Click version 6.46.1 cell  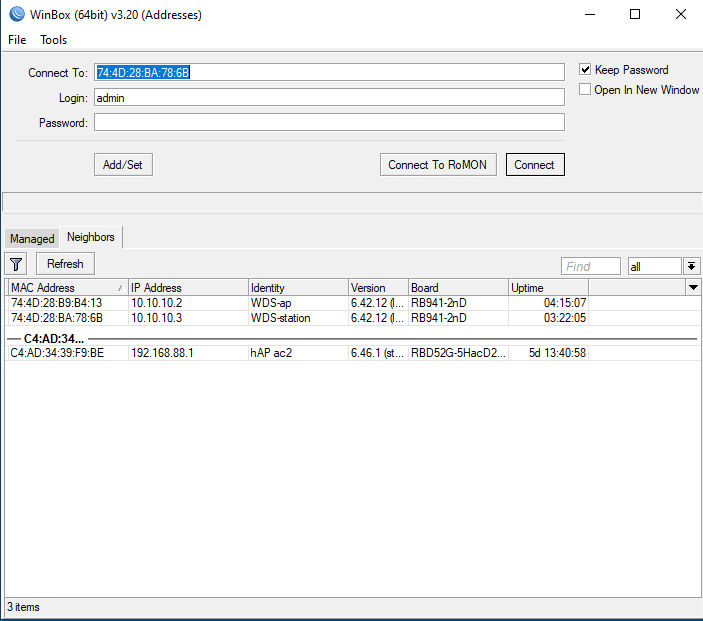(378, 353)
